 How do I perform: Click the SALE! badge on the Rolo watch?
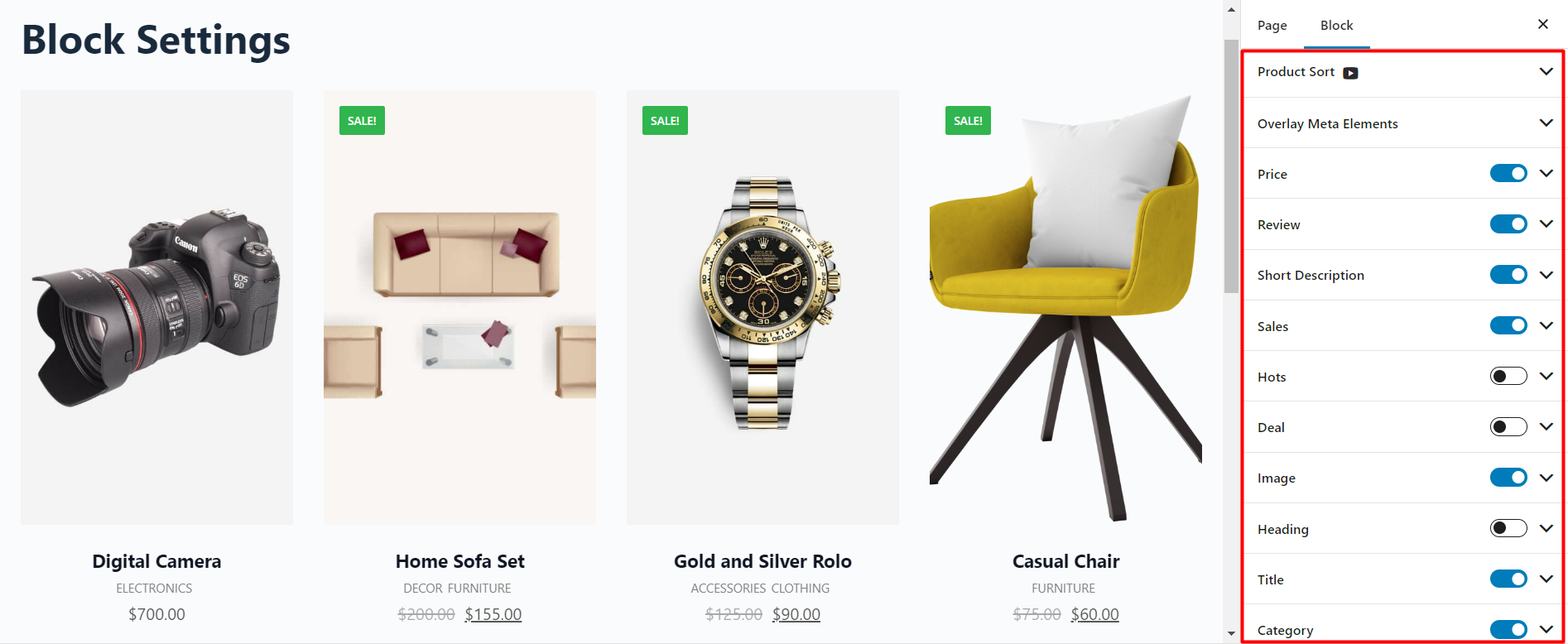[x=665, y=121]
